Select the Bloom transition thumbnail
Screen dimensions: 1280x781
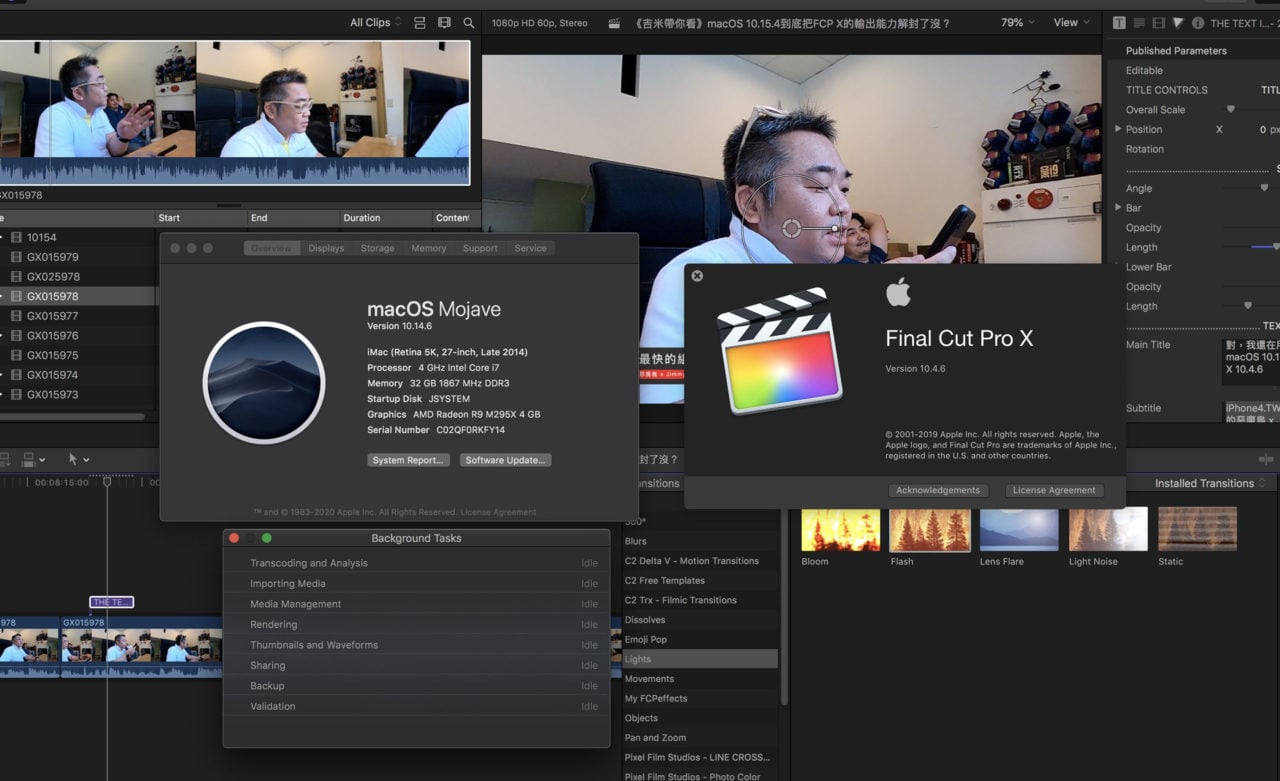tap(840, 529)
